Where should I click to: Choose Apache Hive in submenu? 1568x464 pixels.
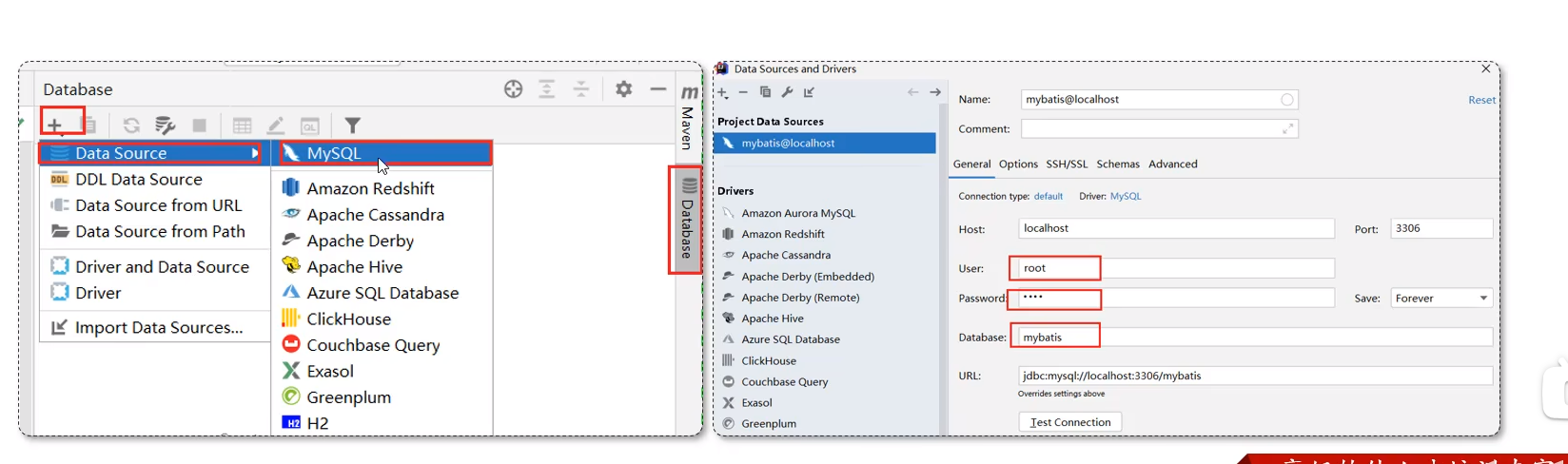coord(383,267)
